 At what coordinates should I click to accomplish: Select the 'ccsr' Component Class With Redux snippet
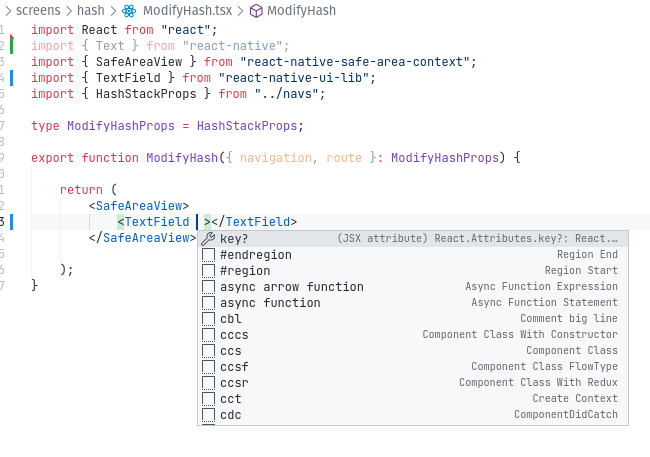point(413,383)
